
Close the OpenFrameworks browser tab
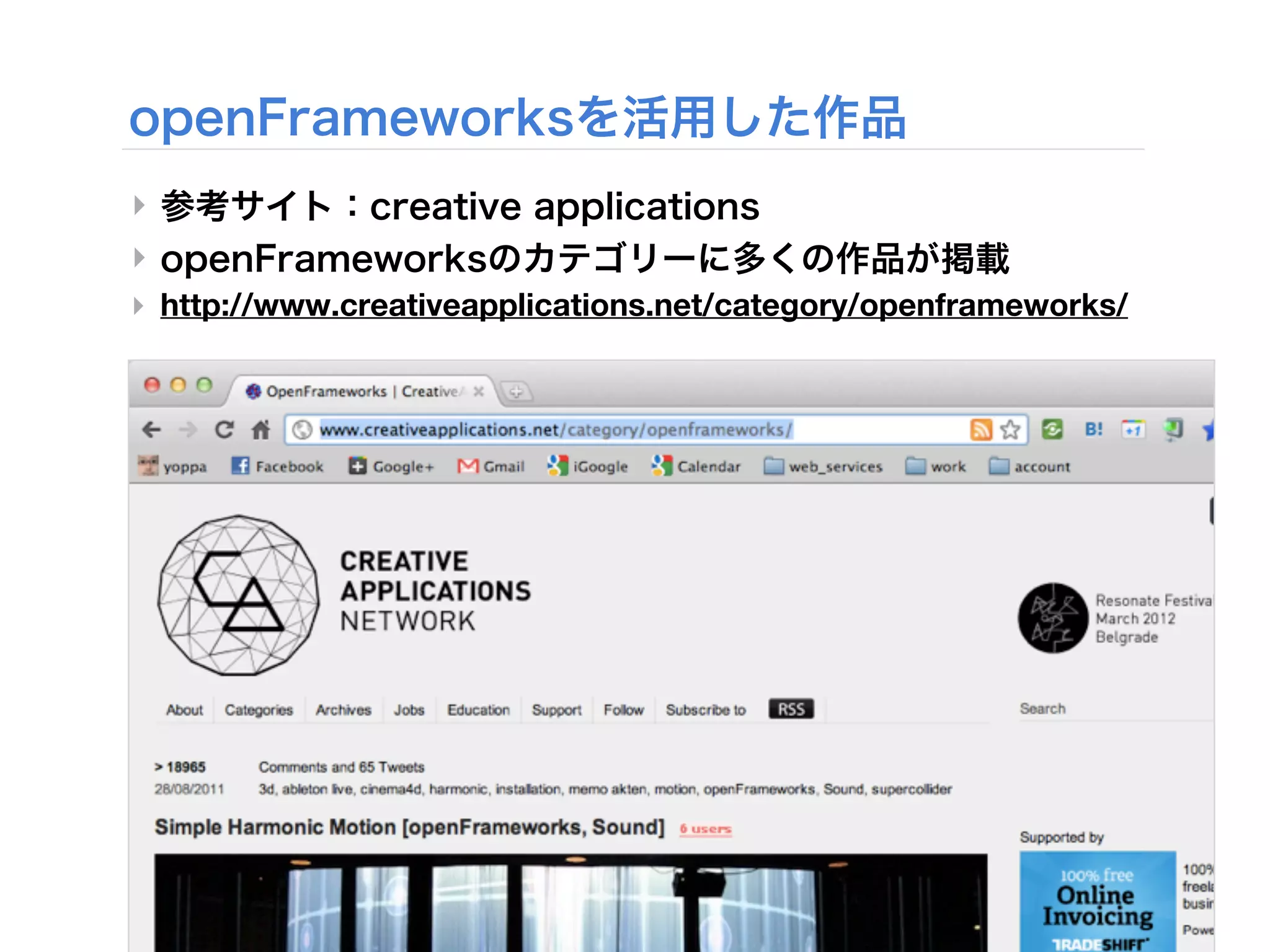(478, 392)
